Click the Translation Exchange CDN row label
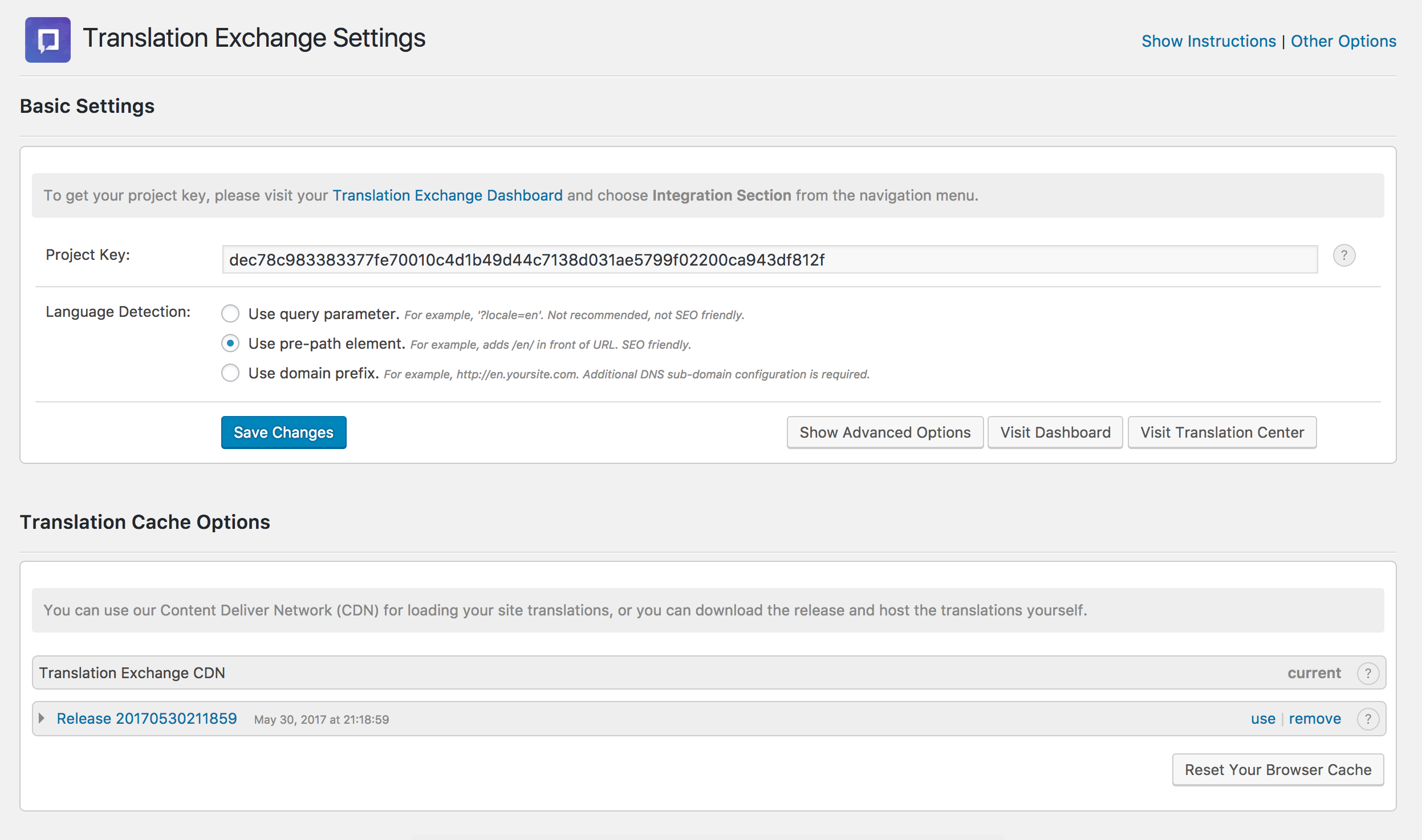Image resolution: width=1422 pixels, height=840 pixels. click(132, 673)
